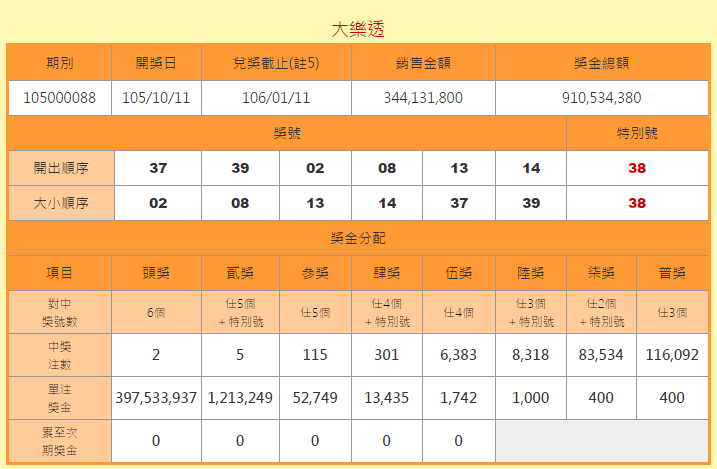Click the 普獎 column header
The height and width of the screenshot is (469, 717).
pyautogui.click(x=672, y=273)
